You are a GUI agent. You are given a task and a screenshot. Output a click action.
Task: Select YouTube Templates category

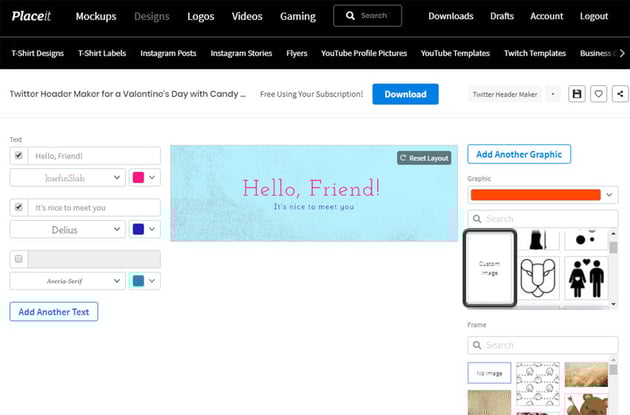click(x=455, y=53)
